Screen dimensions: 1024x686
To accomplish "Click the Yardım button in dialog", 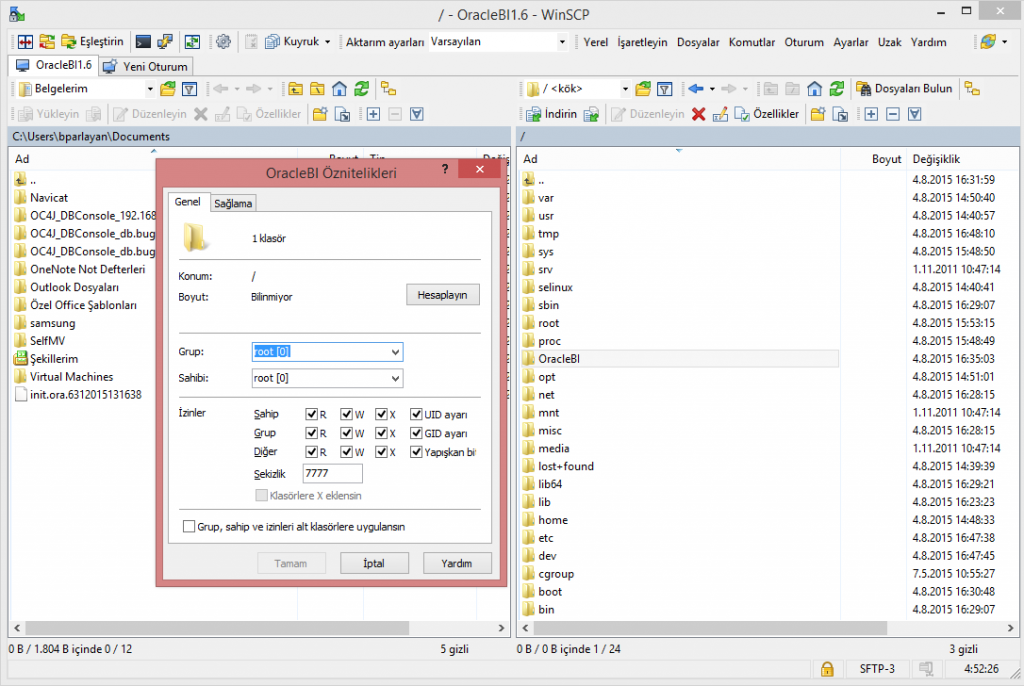I will 456,563.
